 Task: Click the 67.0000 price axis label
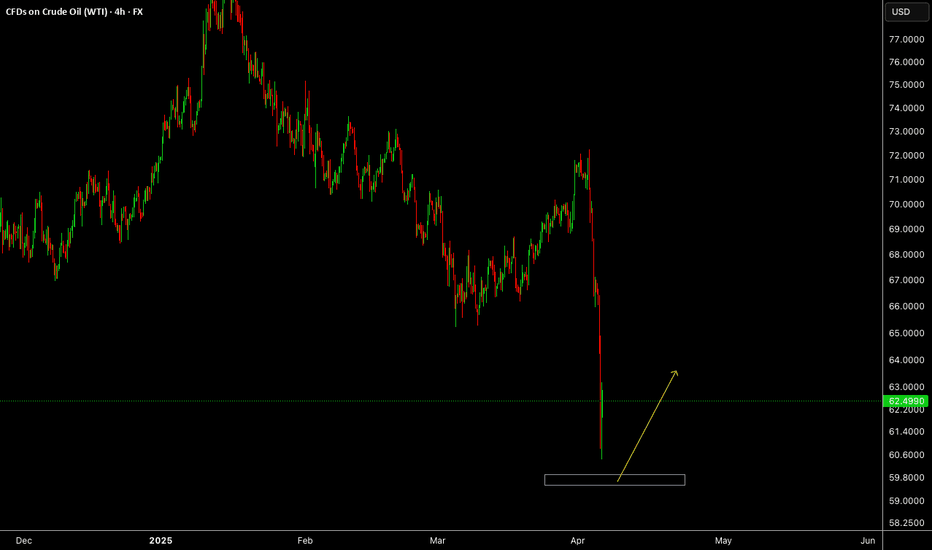coord(906,280)
